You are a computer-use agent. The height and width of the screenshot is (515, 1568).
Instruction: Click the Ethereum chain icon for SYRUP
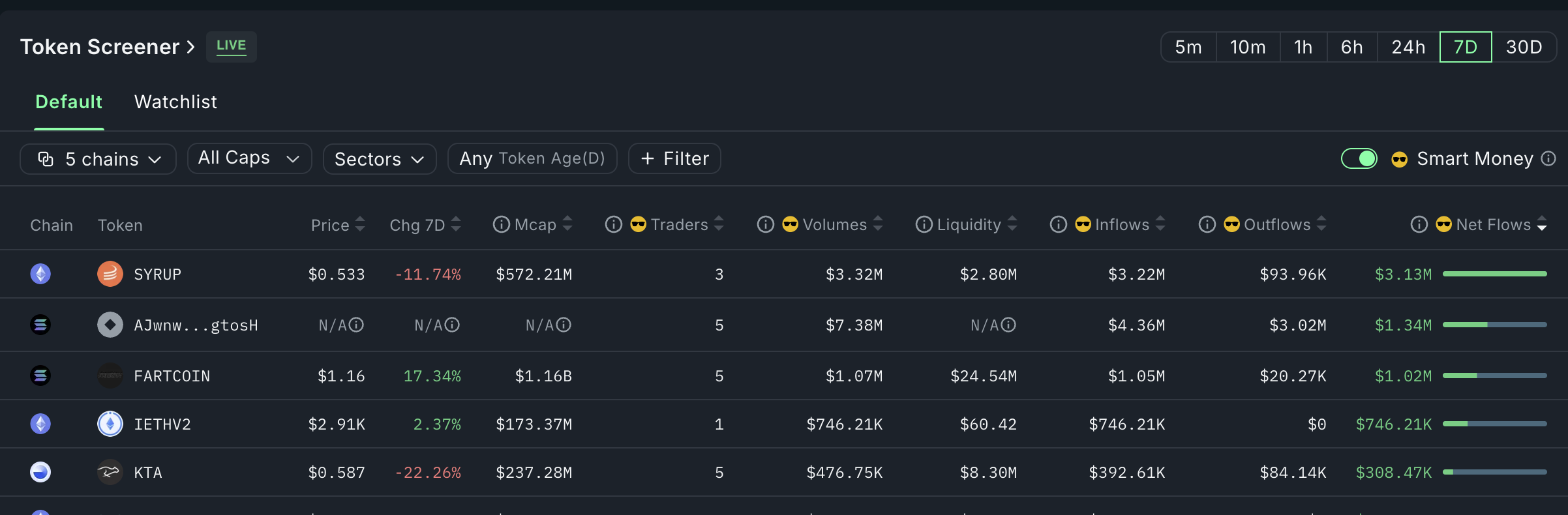[x=40, y=274]
